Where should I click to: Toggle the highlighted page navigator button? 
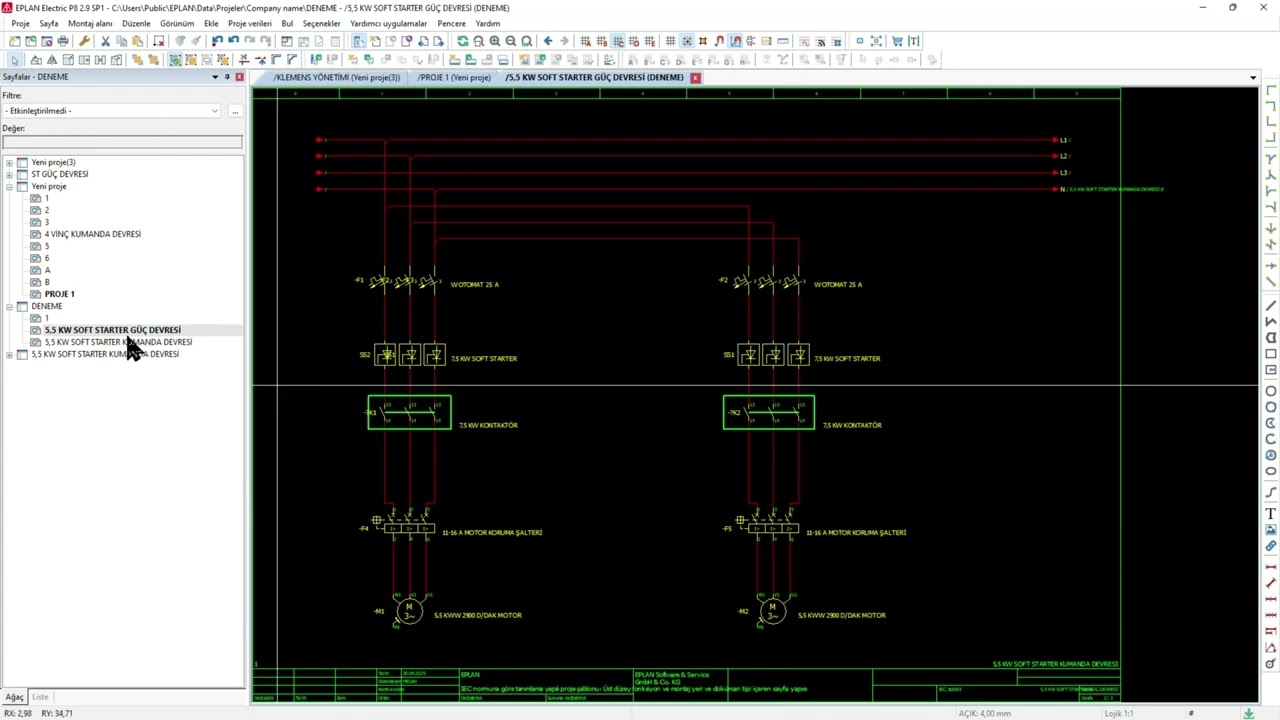coord(358,41)
